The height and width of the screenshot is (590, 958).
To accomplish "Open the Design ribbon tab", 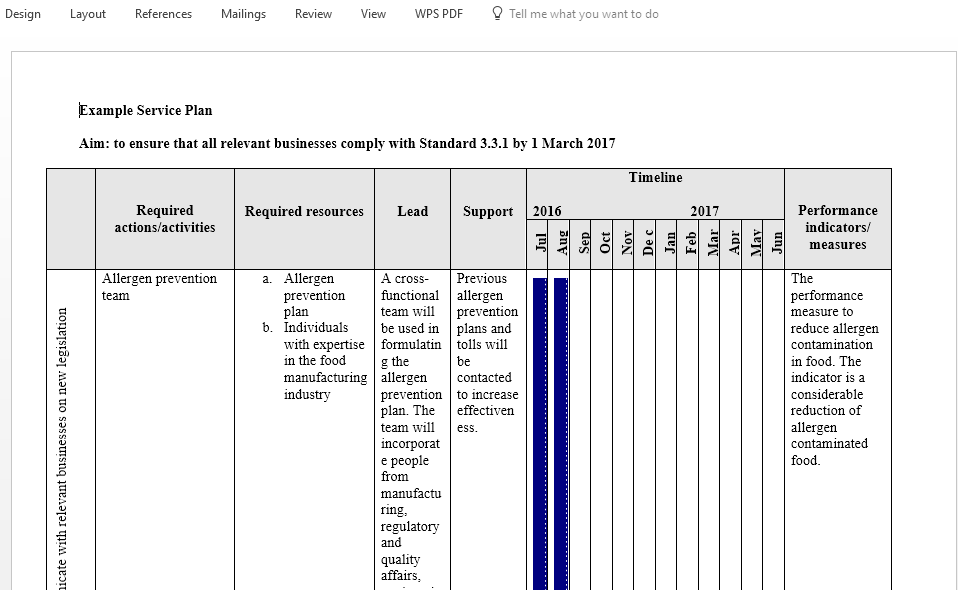I will pyautogui.click(x=23, y=13).
